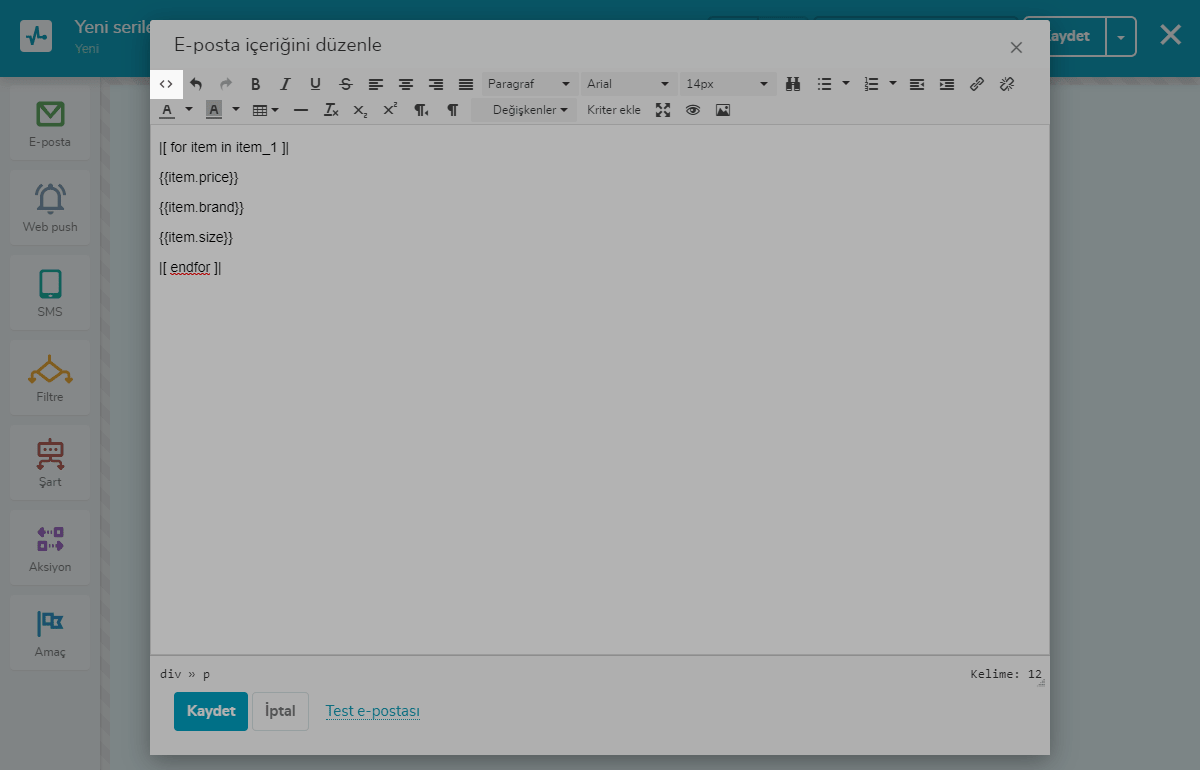1200x770 pixels.
Task: Select the E-posta sidebar item
Action: pyautogui.click(x=50, y=123)
